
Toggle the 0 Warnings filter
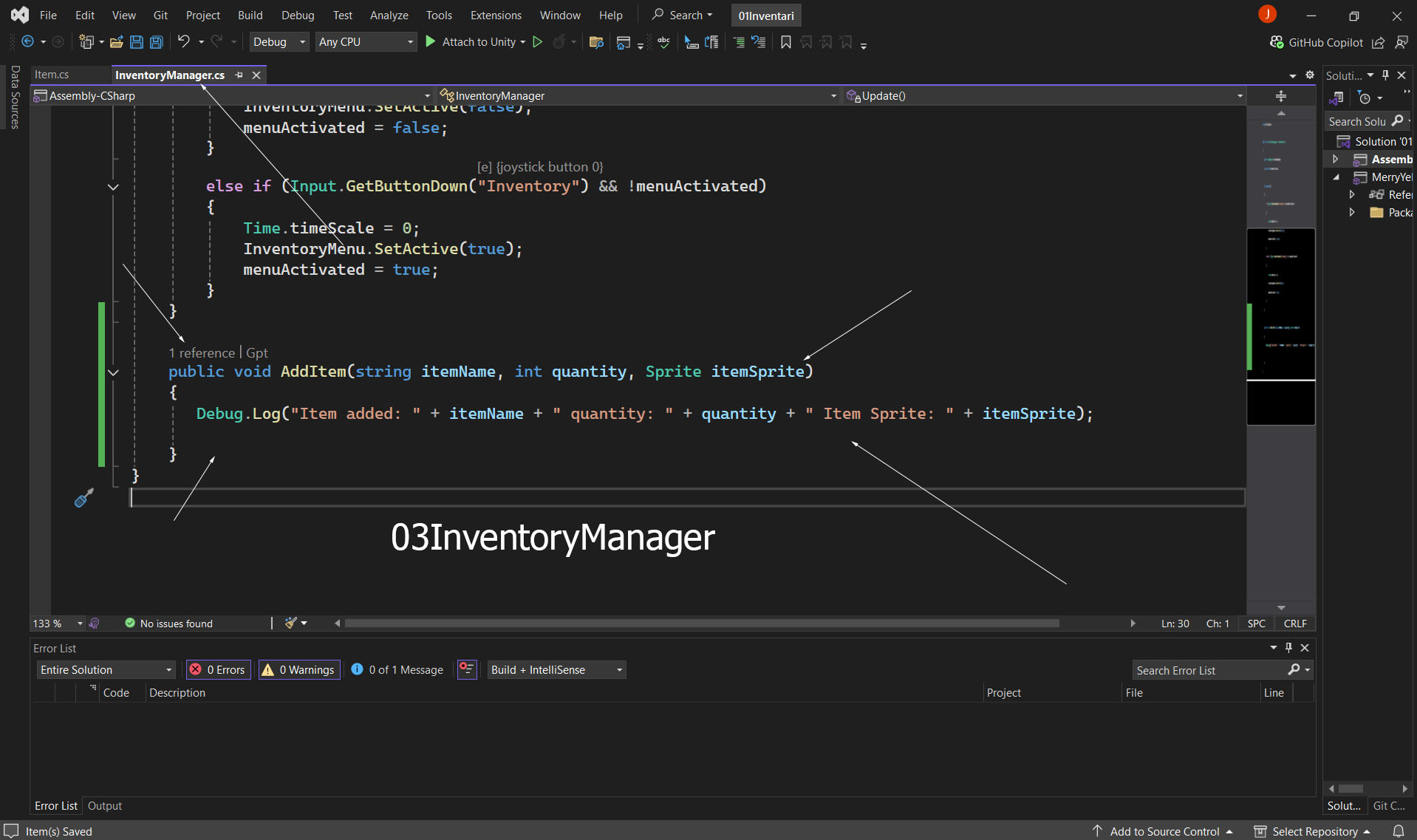pyautogui.click(x=299, y=669)
